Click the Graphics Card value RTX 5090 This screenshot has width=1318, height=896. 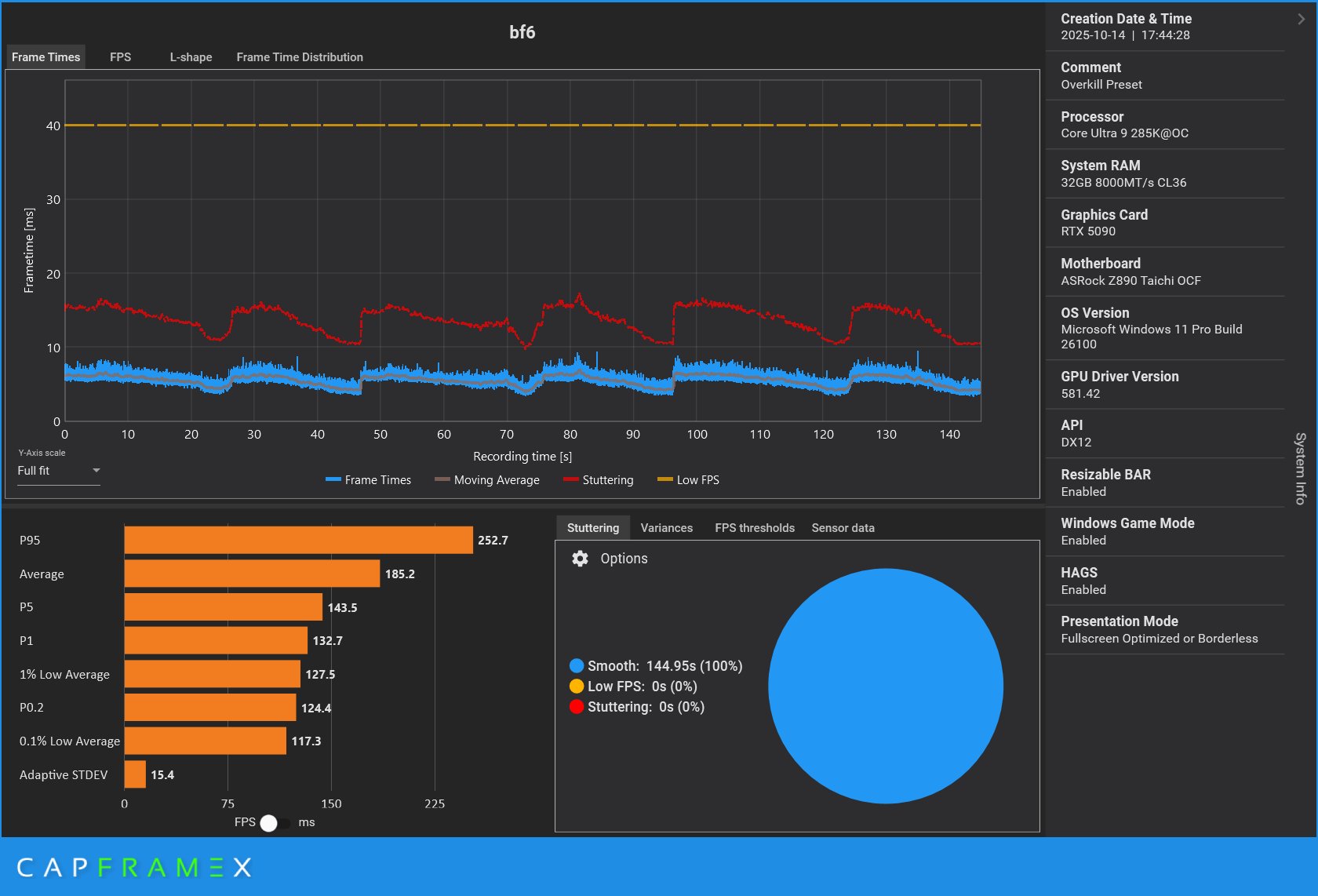click(1088, 231)
